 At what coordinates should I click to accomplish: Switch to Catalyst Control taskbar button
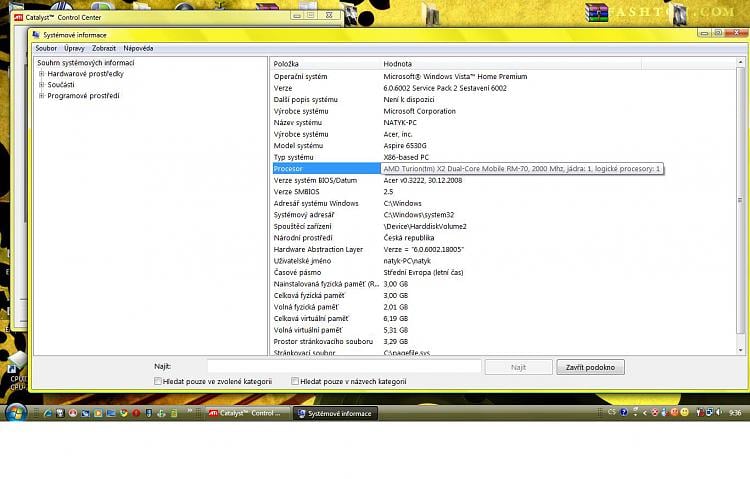click(x=248, y=413)
